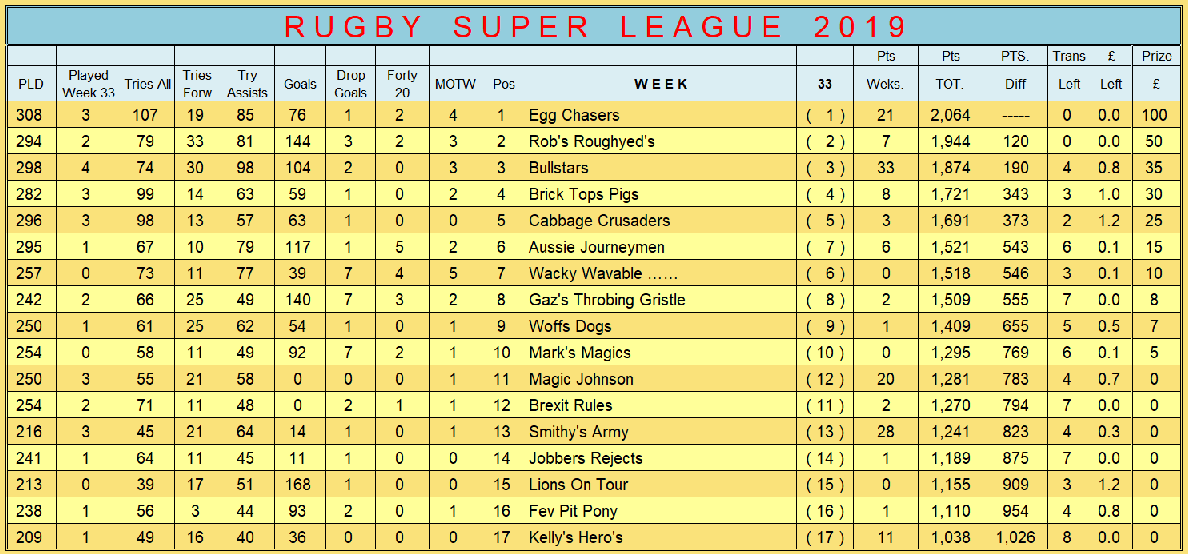1188x554 pixels.
Task: Select the Rugby Super League 2019 title
Action: click(x=595, y=27)
